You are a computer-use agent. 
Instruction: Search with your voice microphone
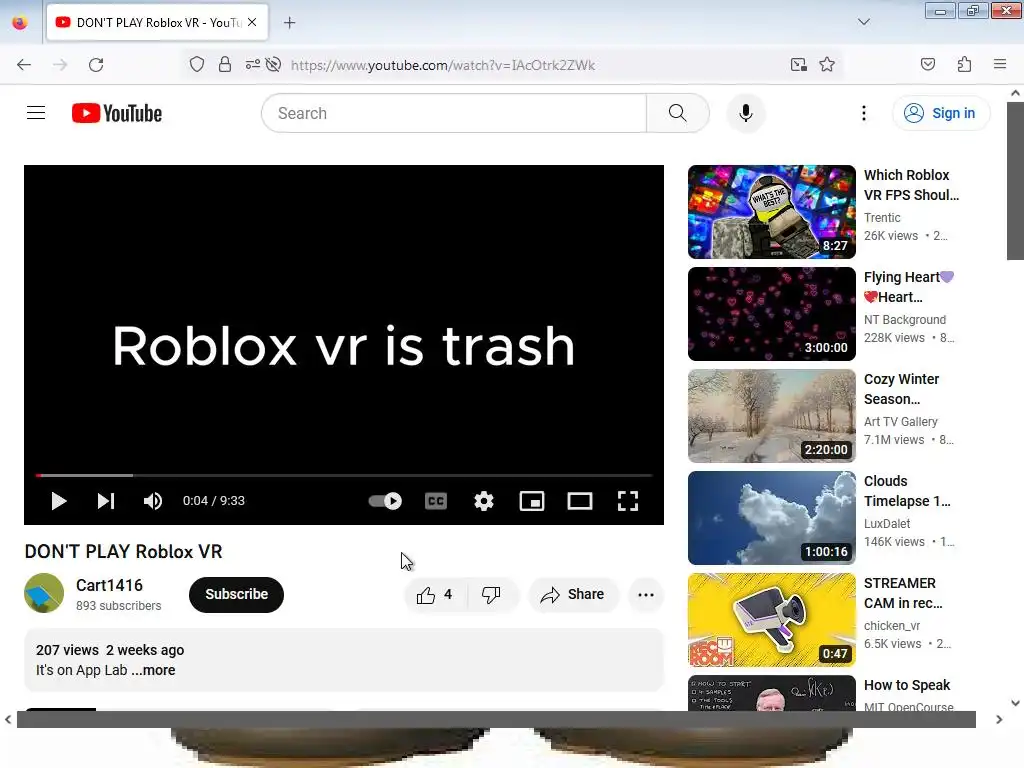[x=746, y=113]
